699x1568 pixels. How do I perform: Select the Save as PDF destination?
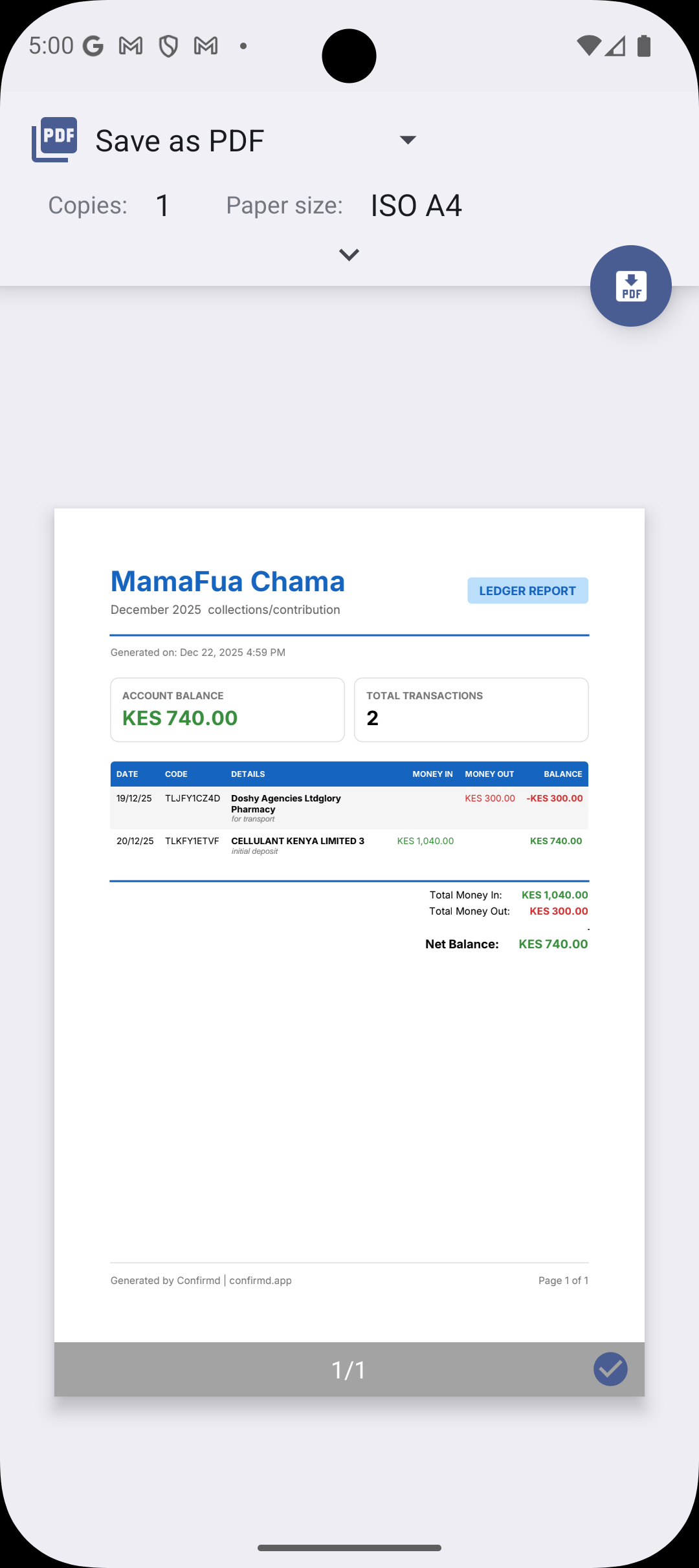[x=180, y=140]
